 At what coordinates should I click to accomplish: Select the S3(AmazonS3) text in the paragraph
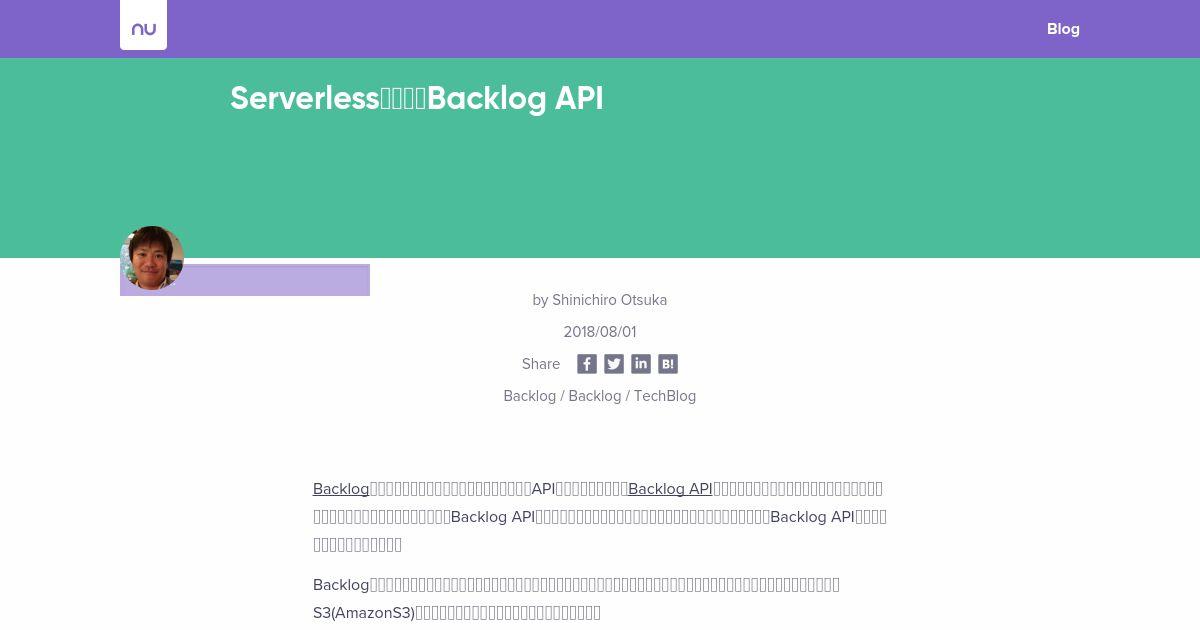[364, 613]
